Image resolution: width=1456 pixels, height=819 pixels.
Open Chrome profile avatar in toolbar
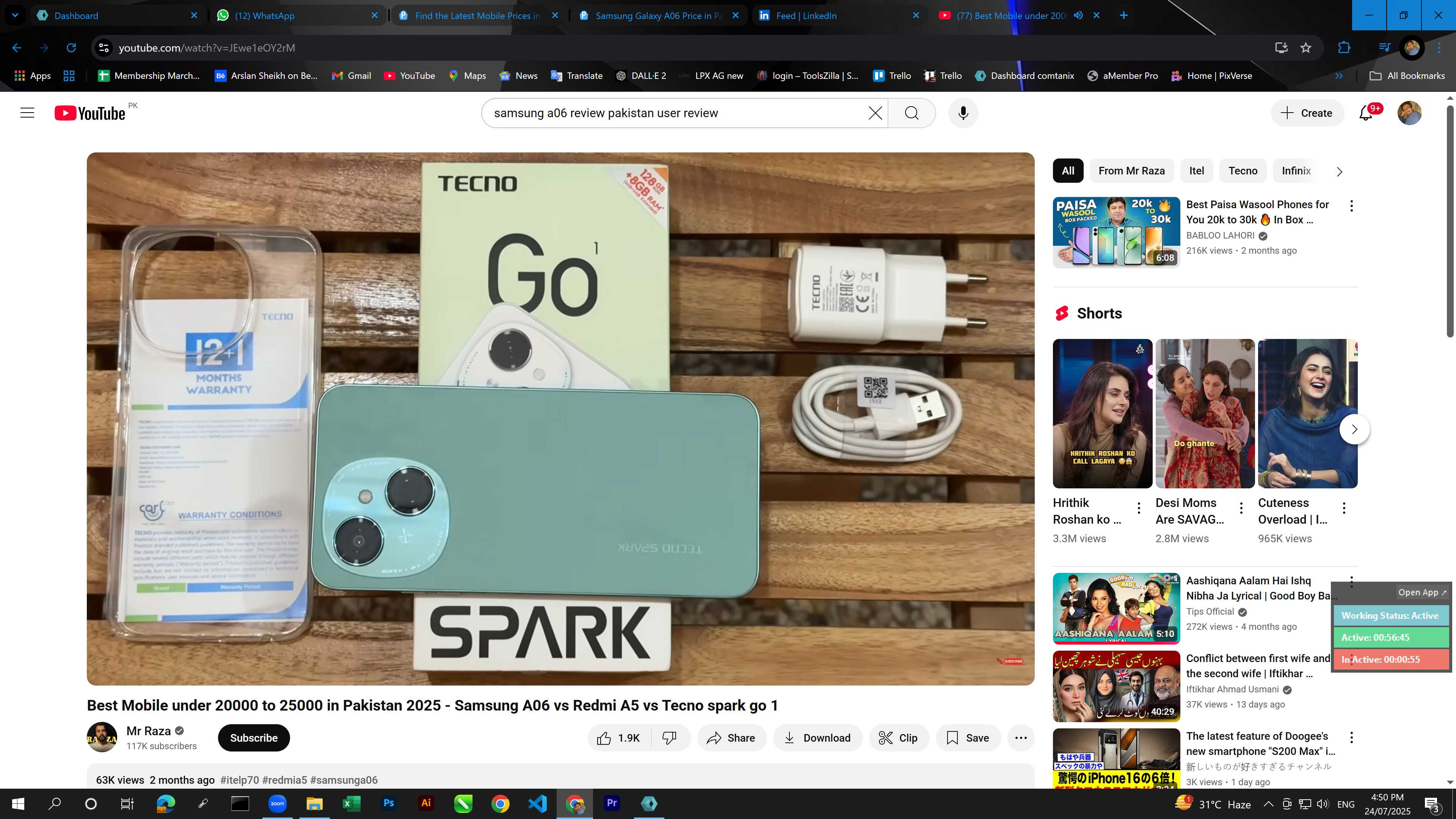coord(1411,48)
